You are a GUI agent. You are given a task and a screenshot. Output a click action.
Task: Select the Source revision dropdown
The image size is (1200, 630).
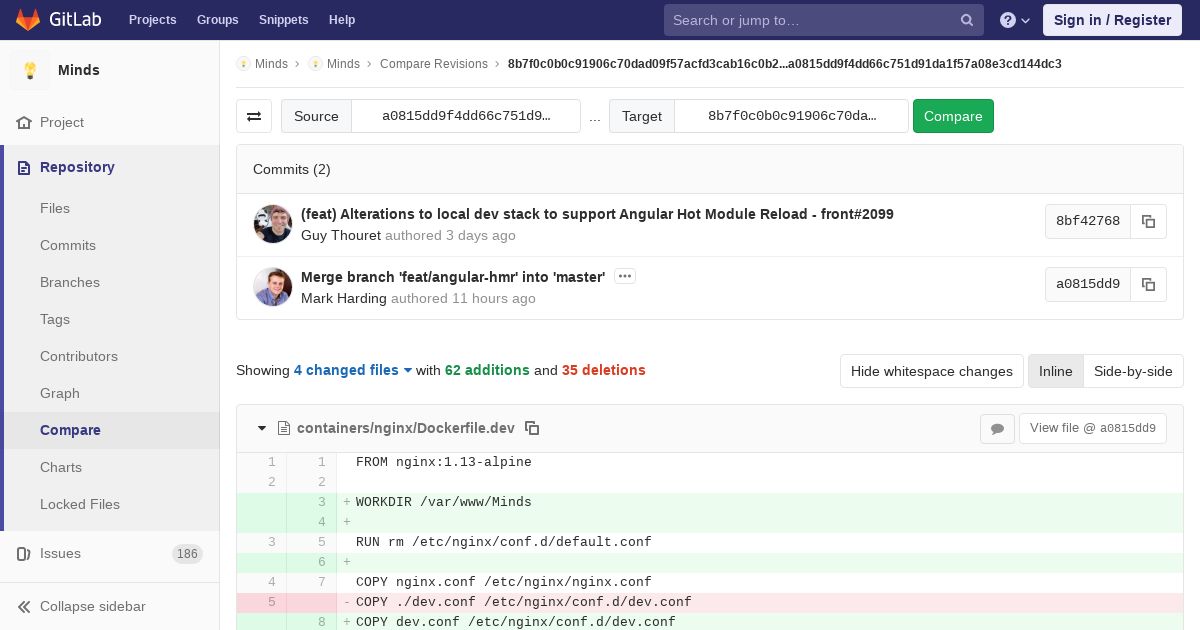click(466, 116)
